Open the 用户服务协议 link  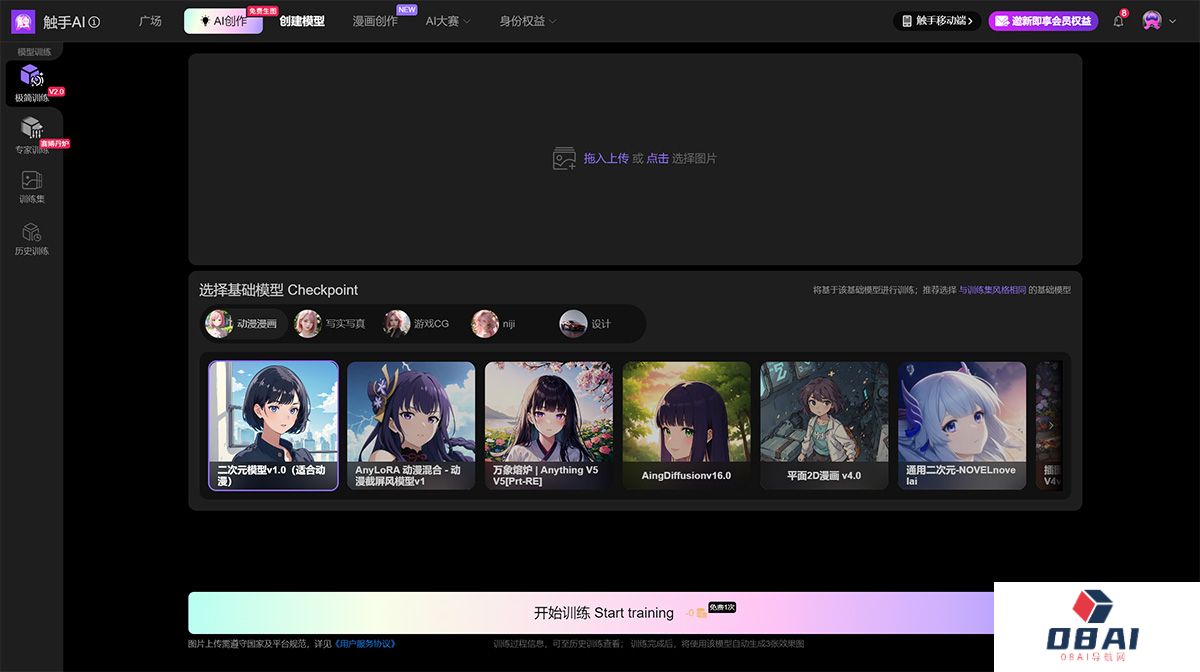coord(365,644)
